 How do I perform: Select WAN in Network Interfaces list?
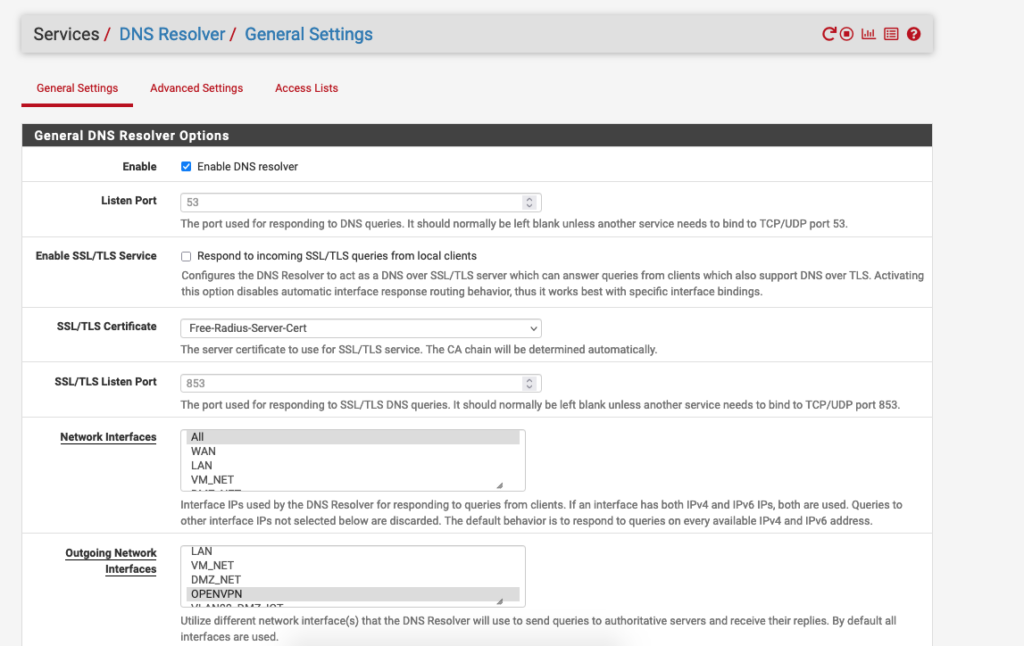pyautogui.click(x=353, y=451)
